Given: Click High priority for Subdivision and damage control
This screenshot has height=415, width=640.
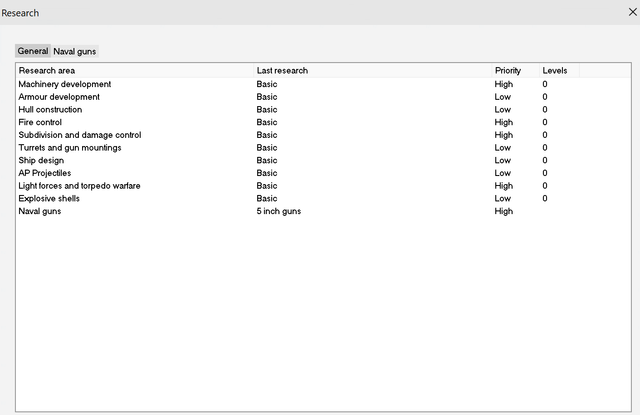Looking at the screenshot, I should coord(504,135).
